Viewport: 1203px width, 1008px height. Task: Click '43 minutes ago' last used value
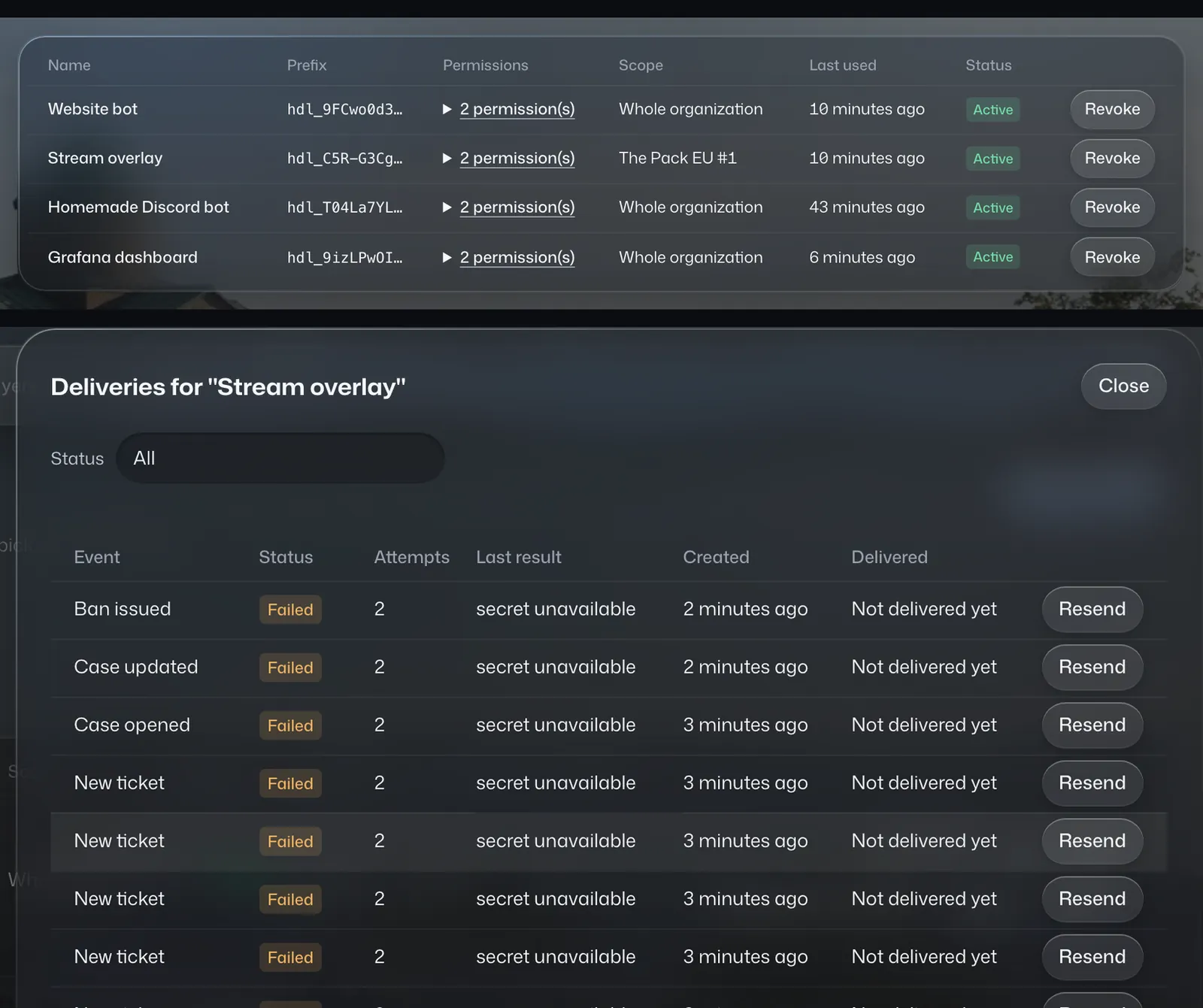(866, 207)
